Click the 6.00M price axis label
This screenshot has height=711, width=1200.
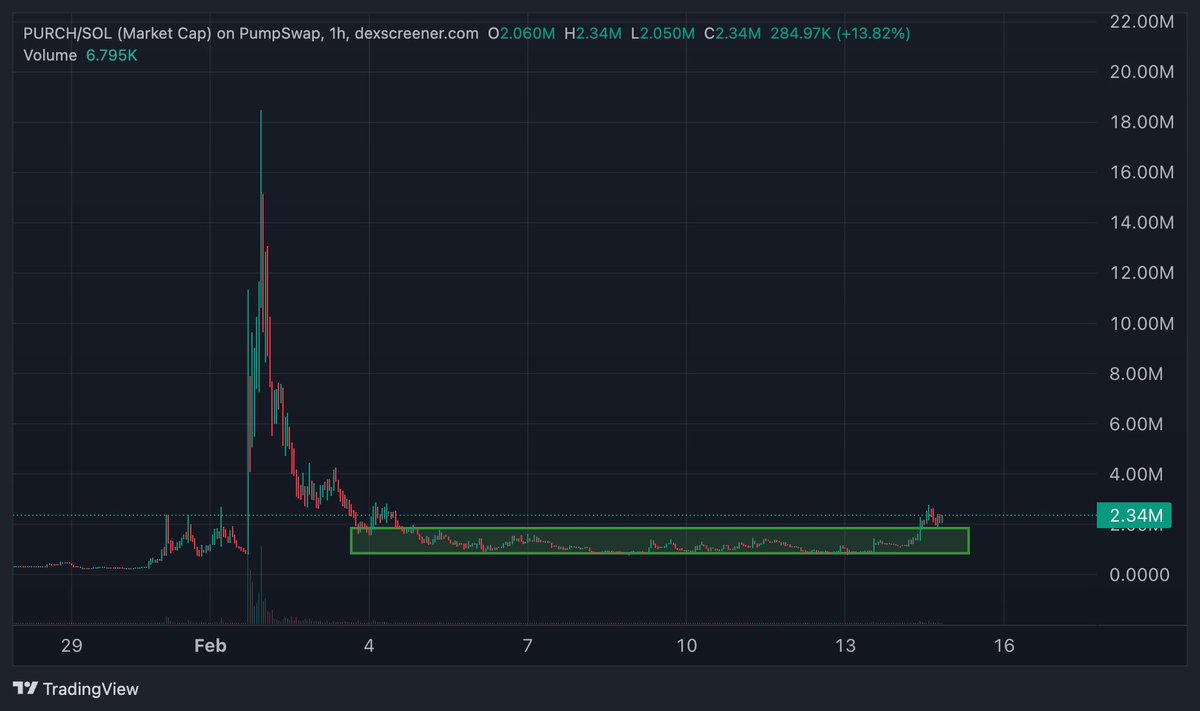coord(1137,424)
